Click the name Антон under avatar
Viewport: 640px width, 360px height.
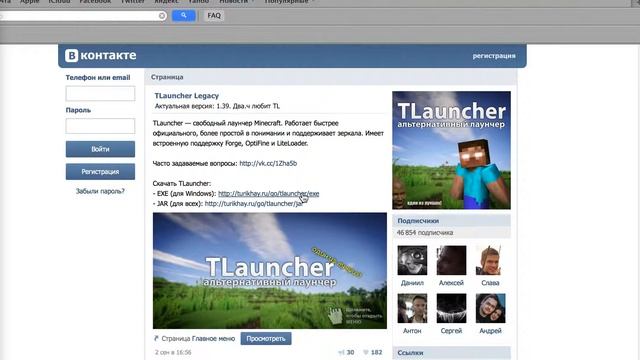coord(412,331)
